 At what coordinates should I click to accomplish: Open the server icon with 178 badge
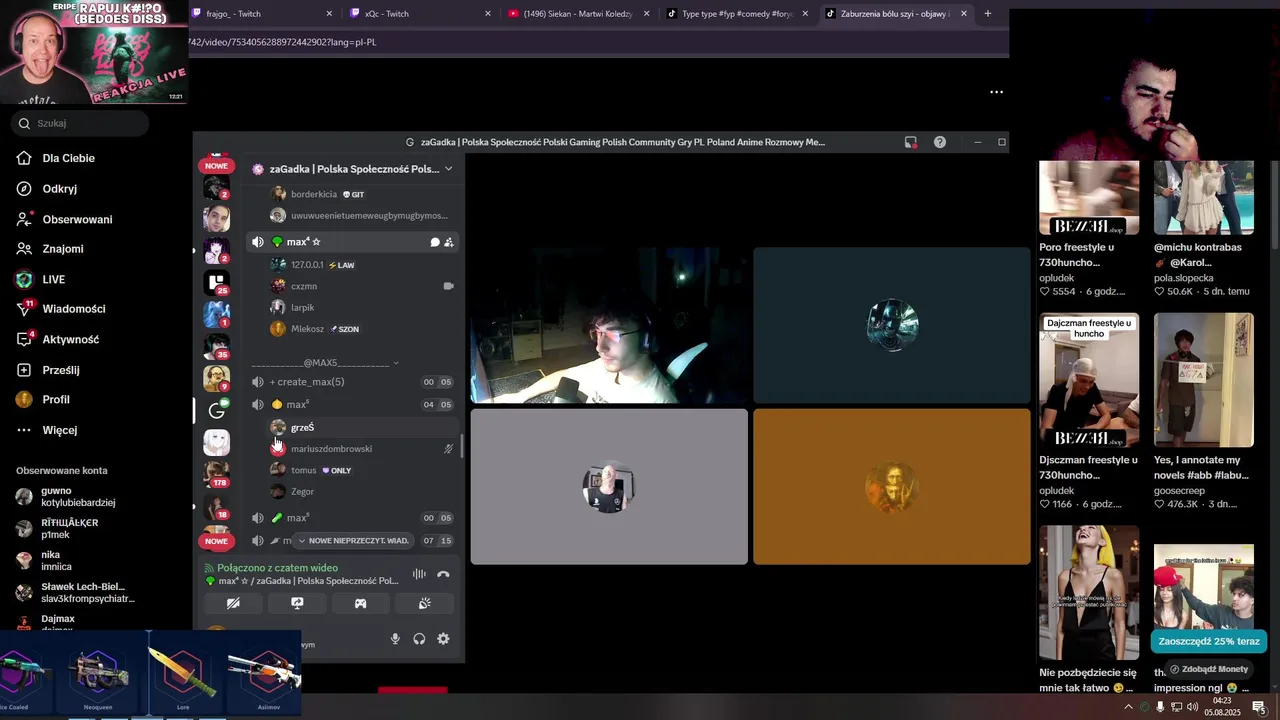tap(217, 473)
